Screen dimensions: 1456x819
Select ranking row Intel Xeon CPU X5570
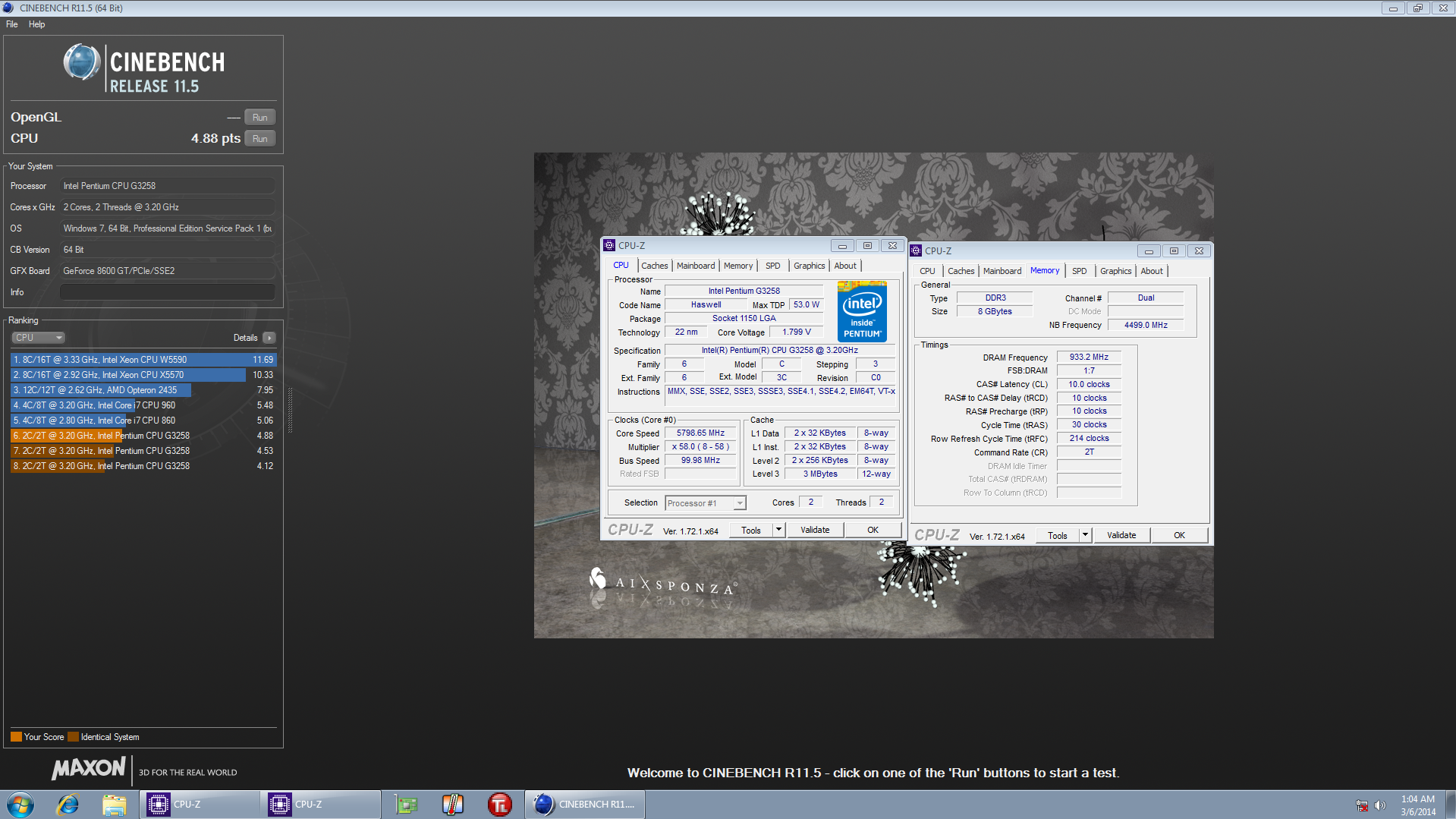[143, 375]
